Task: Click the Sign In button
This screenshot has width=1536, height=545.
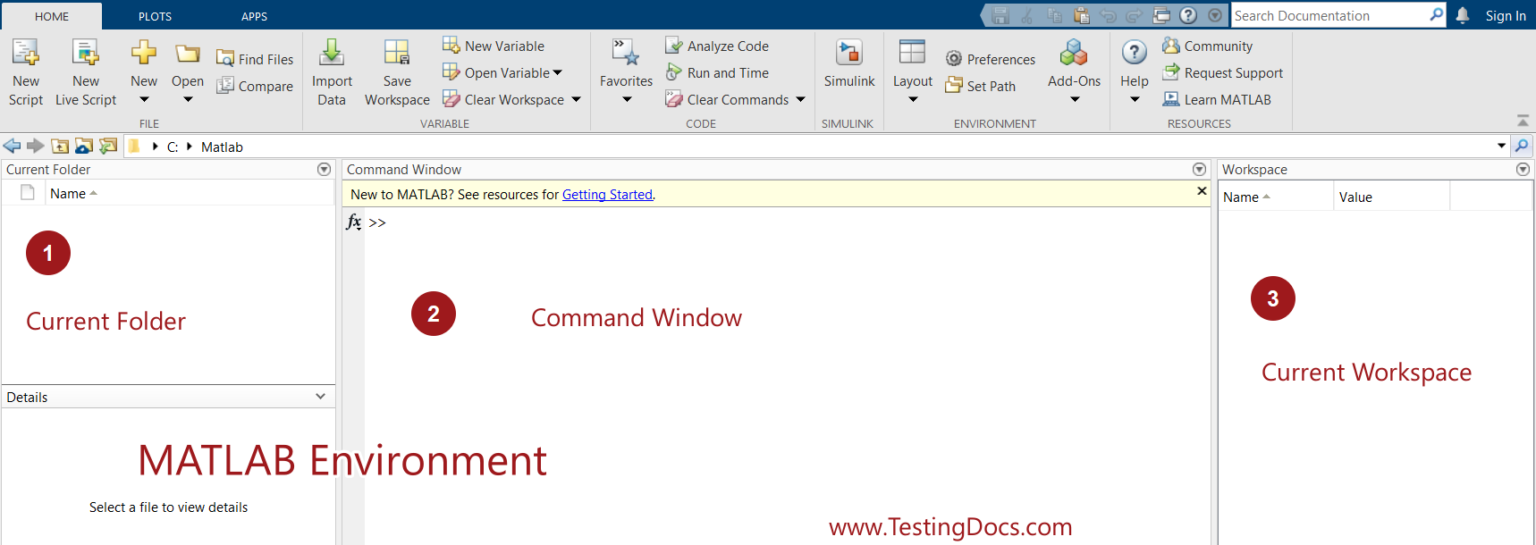Action: tap(1505, 16)
